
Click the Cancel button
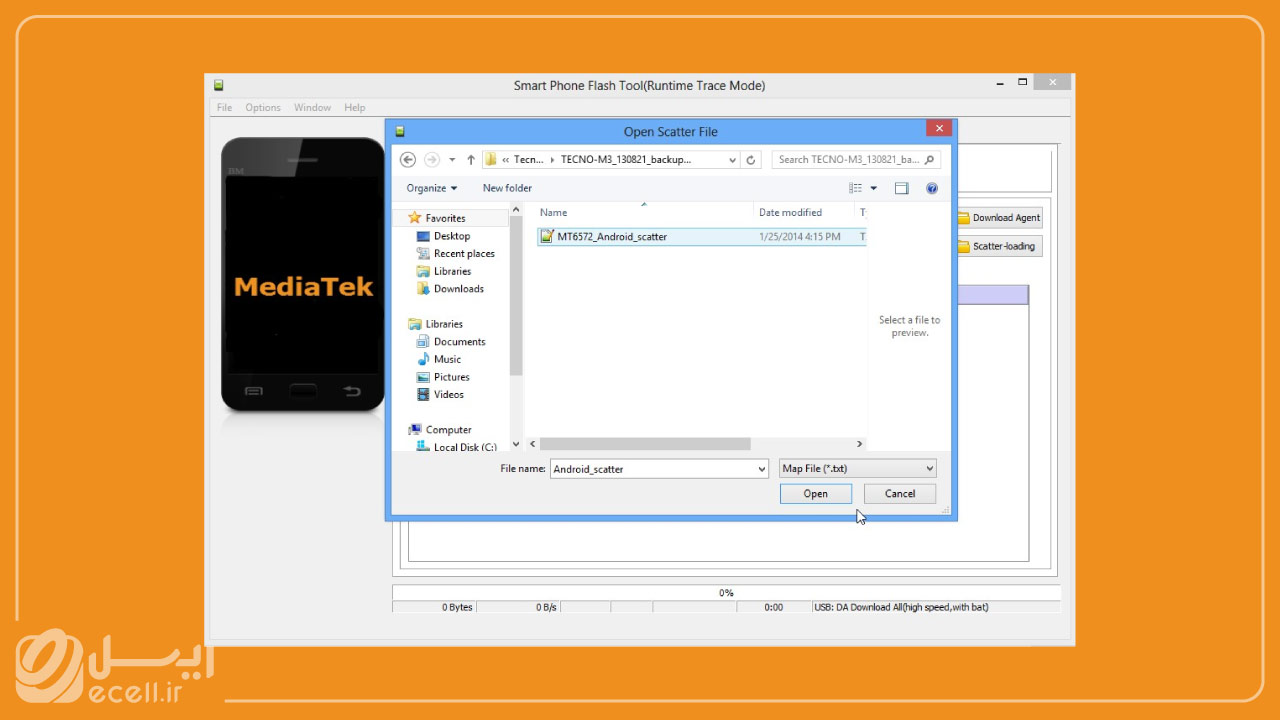click(899, 493)
